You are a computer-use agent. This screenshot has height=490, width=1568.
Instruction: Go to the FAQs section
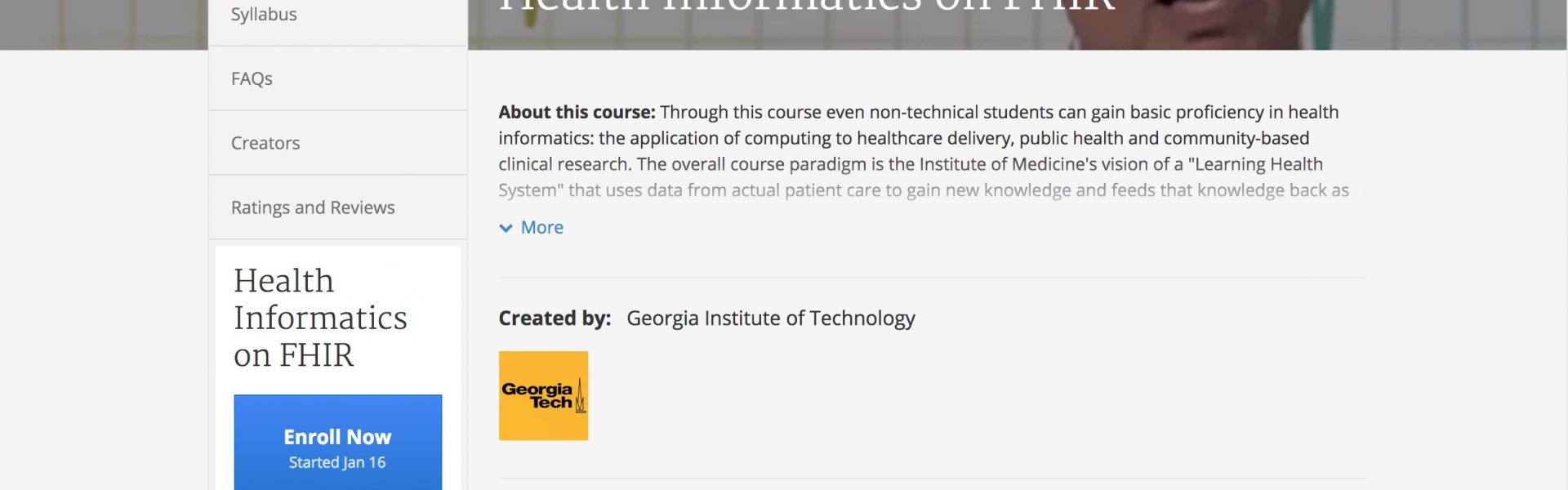(337, 78)
